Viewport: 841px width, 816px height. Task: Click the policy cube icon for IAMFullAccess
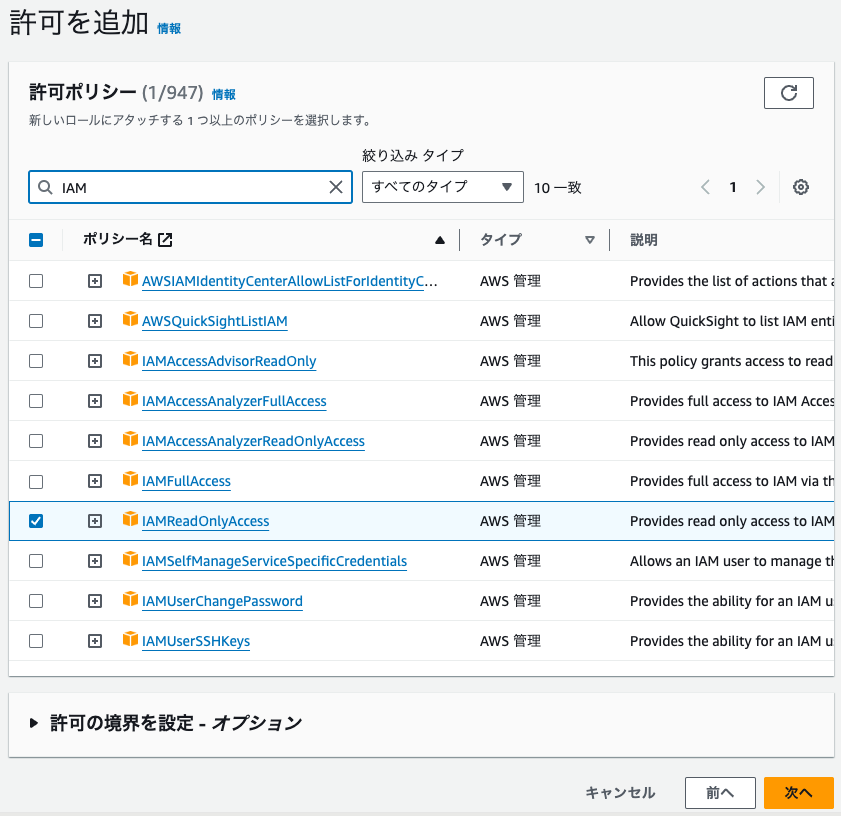[x=130, y=479]
